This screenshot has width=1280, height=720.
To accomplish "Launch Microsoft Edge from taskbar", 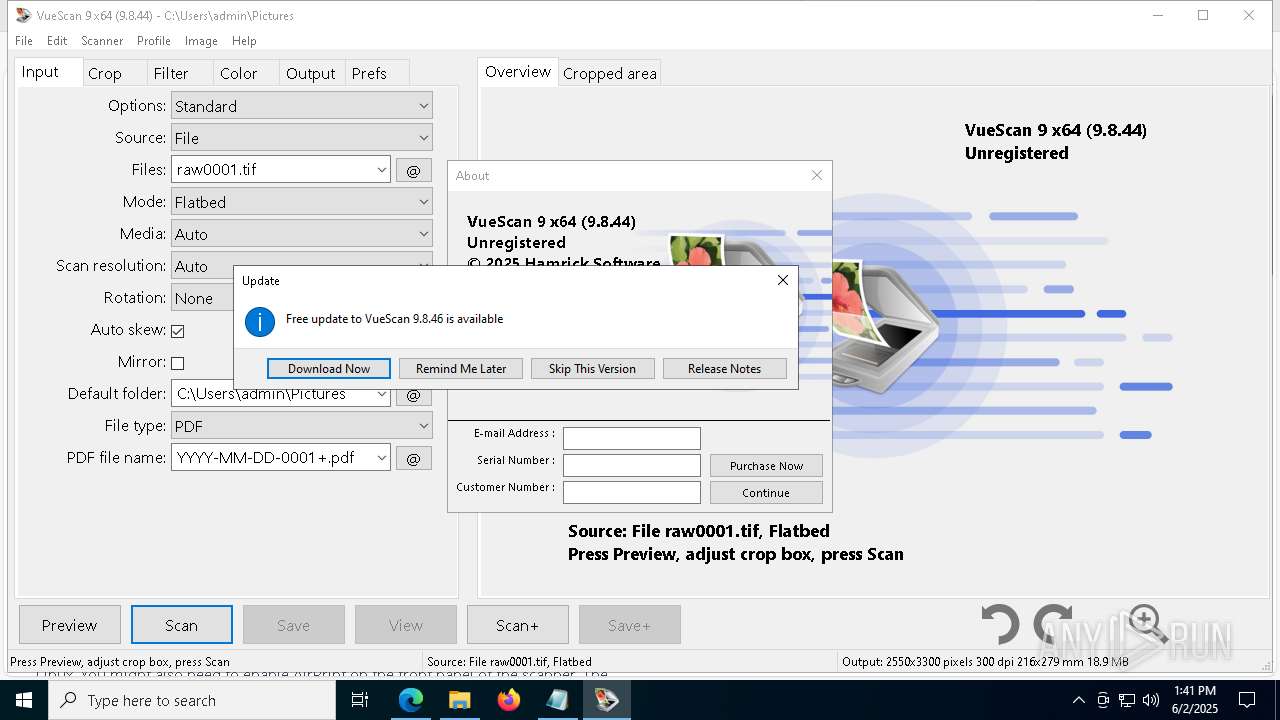I will (411, 700).
